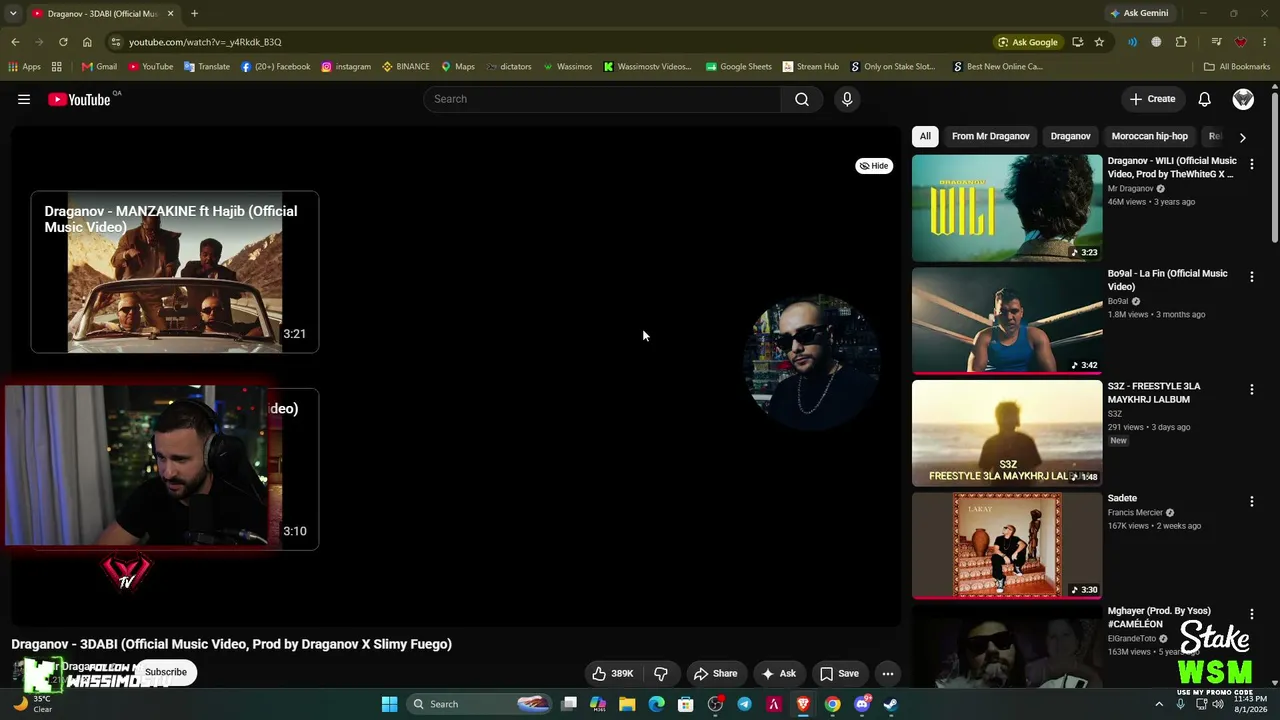Image resolution: width=1280 pixels, height=720 pixels.
Task: Open the YouTube guide hamburger menu
Action: 24,99
